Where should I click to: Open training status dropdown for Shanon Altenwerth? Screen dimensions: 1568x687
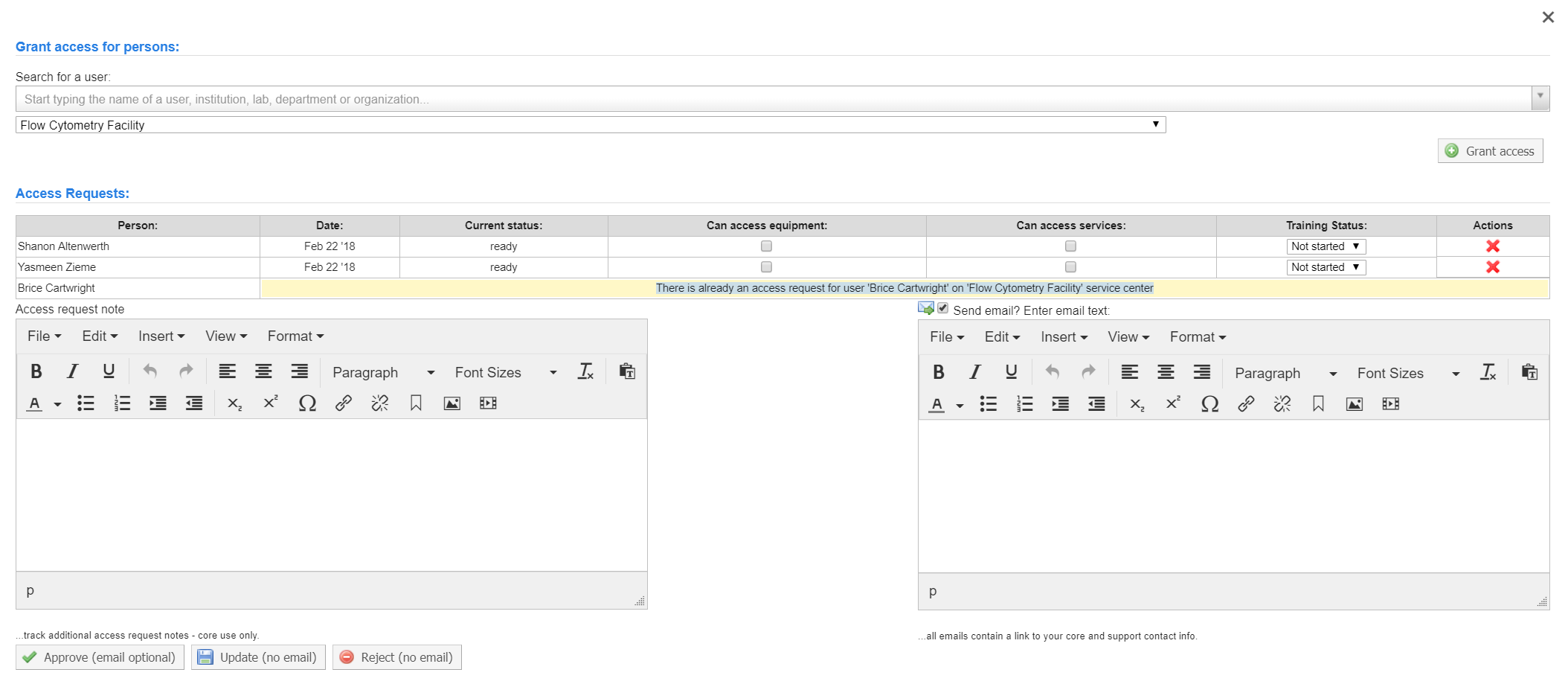(x=1326, y=246)
